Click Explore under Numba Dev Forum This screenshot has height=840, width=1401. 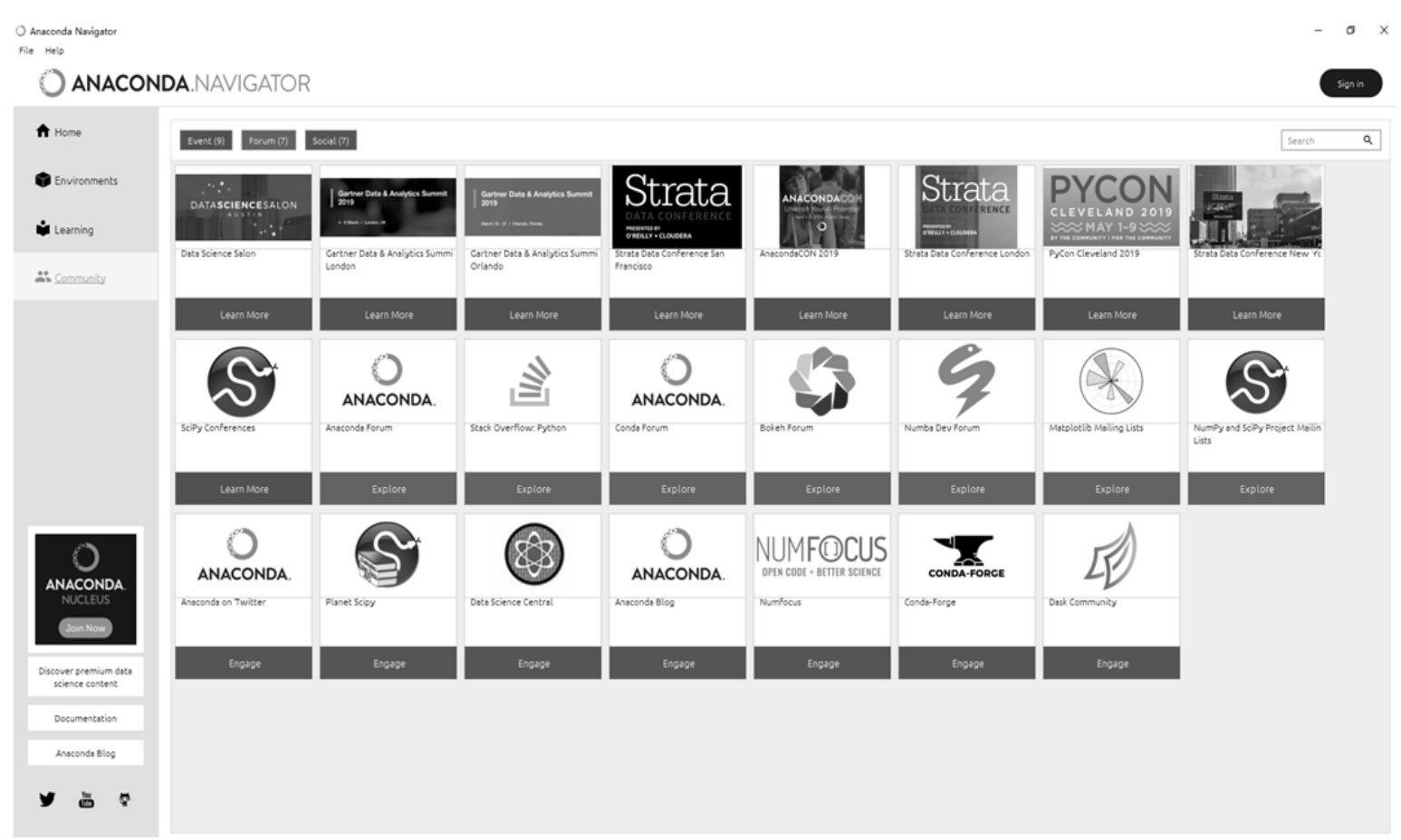967,489
